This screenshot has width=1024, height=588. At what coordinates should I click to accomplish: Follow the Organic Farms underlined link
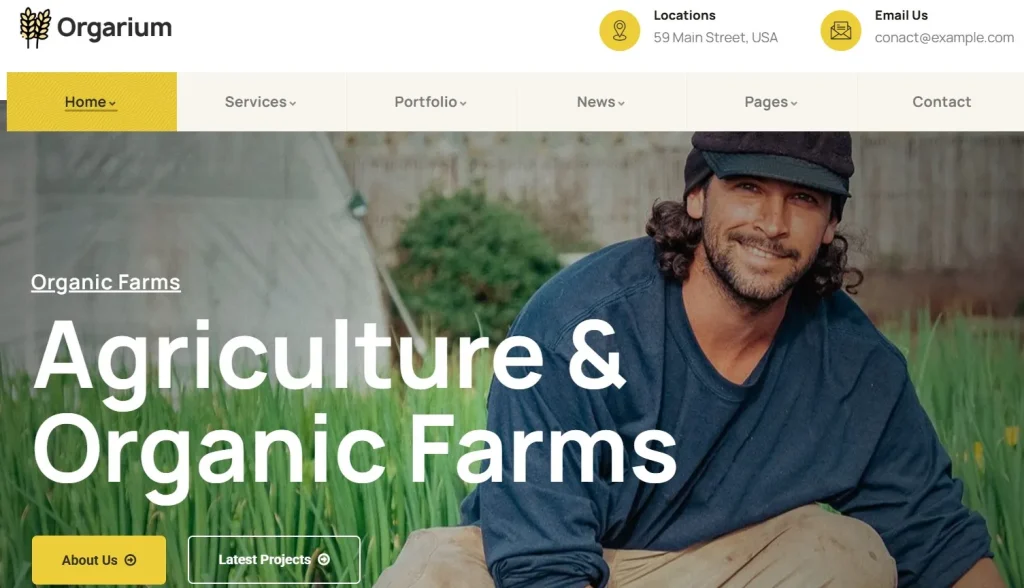[x=105, y=282]
